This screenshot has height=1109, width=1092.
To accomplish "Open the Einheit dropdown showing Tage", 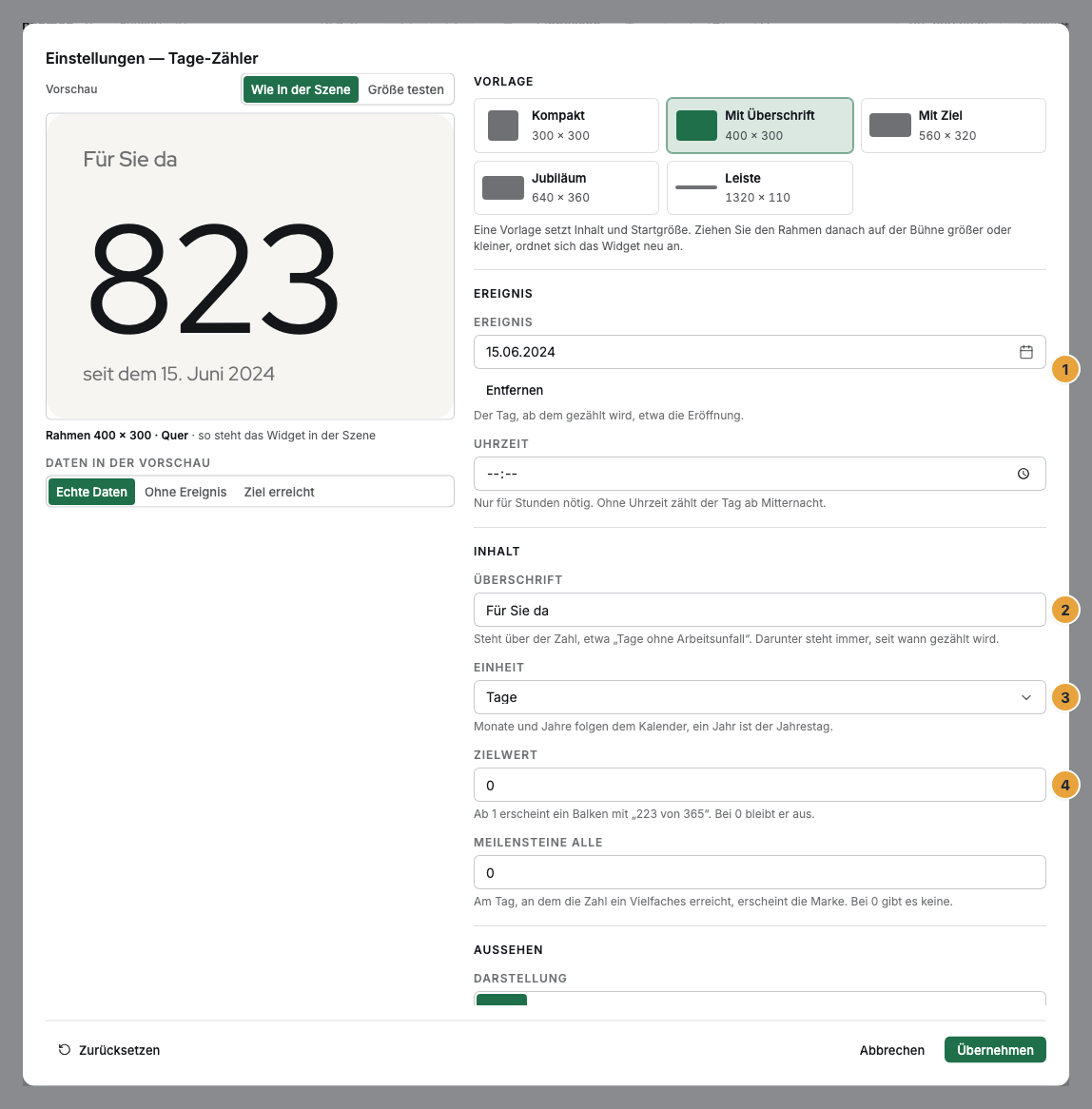I will coord(760,697).
